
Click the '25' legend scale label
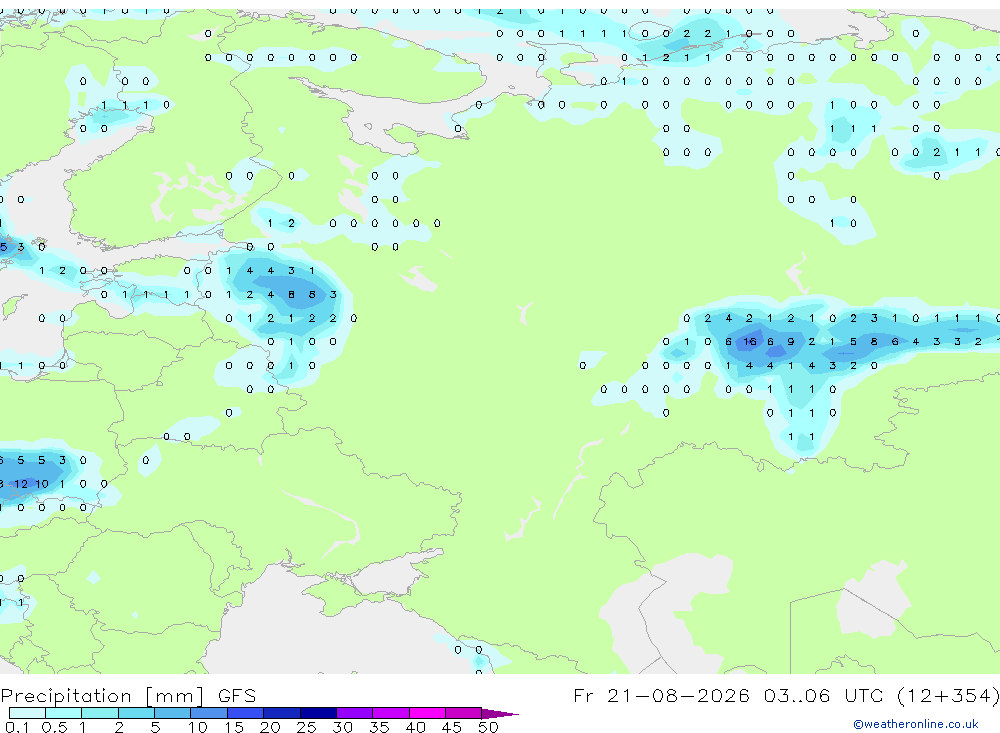[306, 727]
